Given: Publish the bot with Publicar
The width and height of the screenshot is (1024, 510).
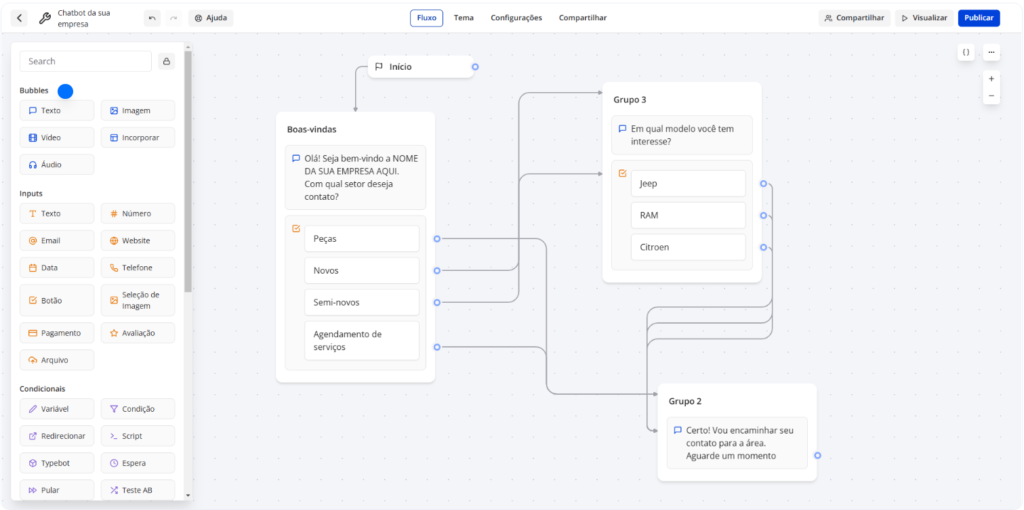Looking at the screenshot, I should pyautogui.click(x=978, y=18).
